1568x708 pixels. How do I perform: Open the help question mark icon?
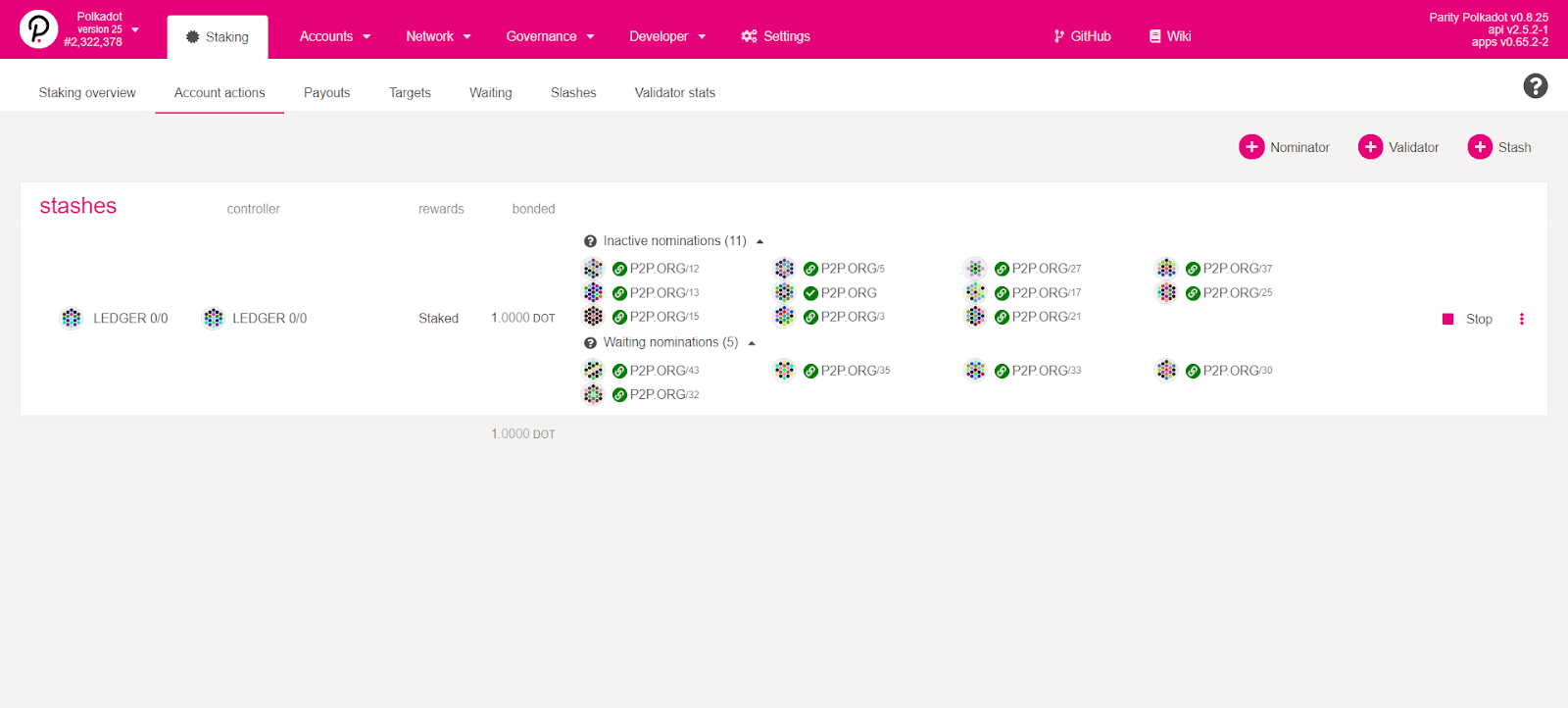pos(1536,86)
